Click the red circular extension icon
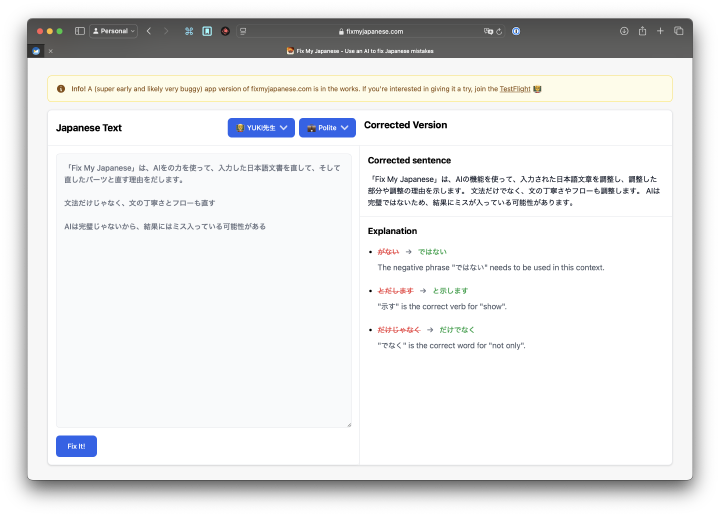 coord(225,31)
